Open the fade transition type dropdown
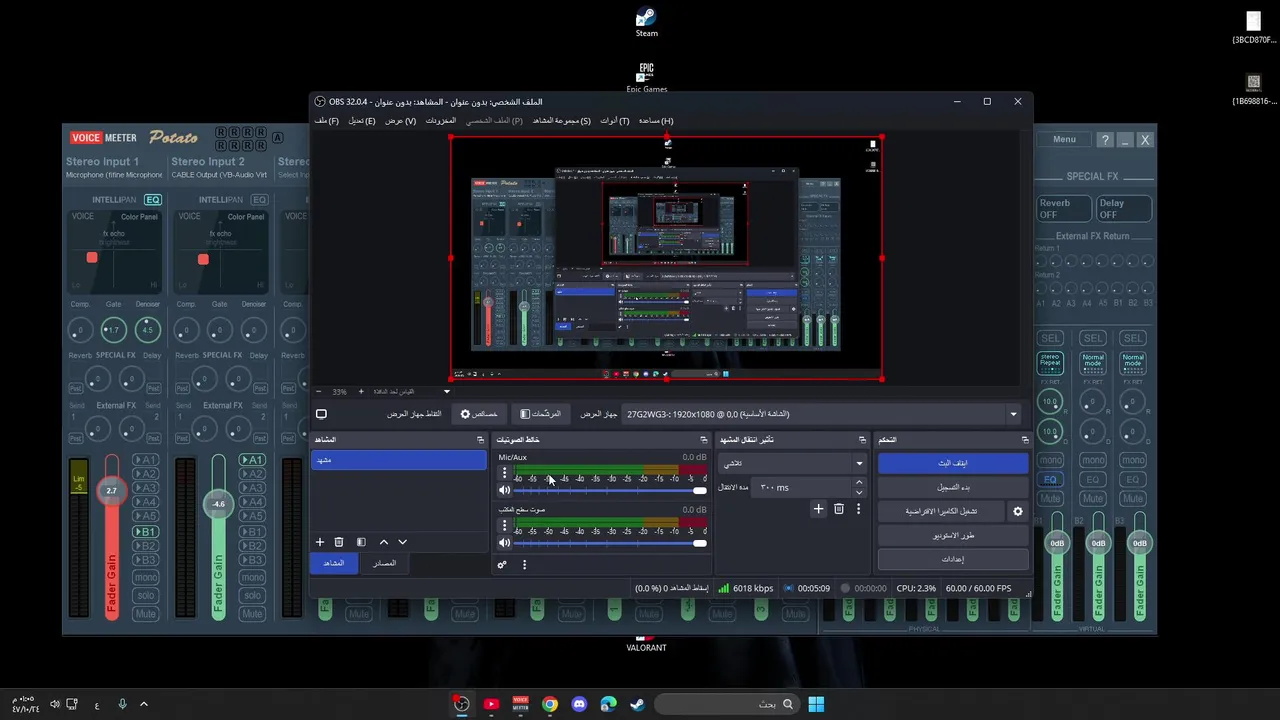1280x720 pixels. click(792, 463)
